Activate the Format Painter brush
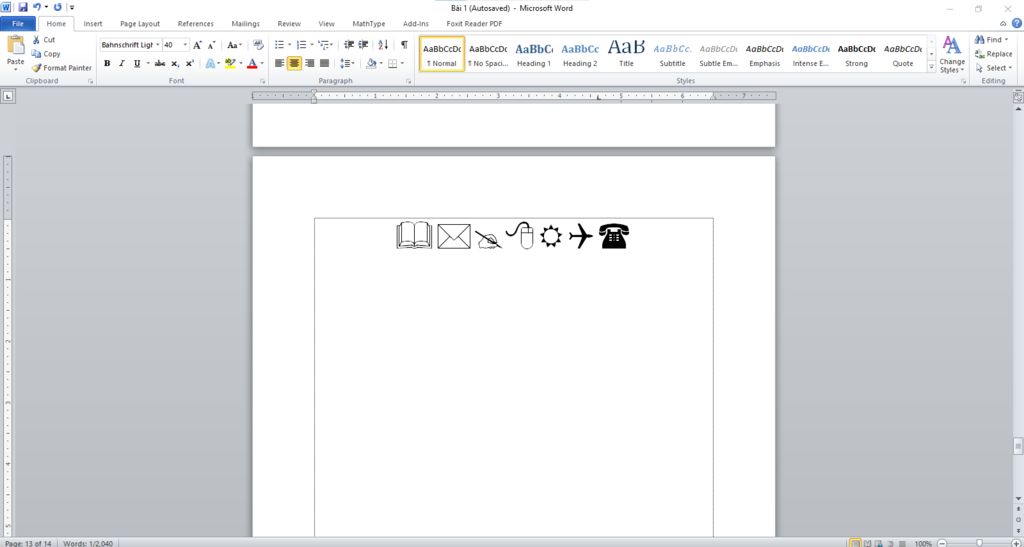This screenshot has height=547, width=1024. [62, 68]
